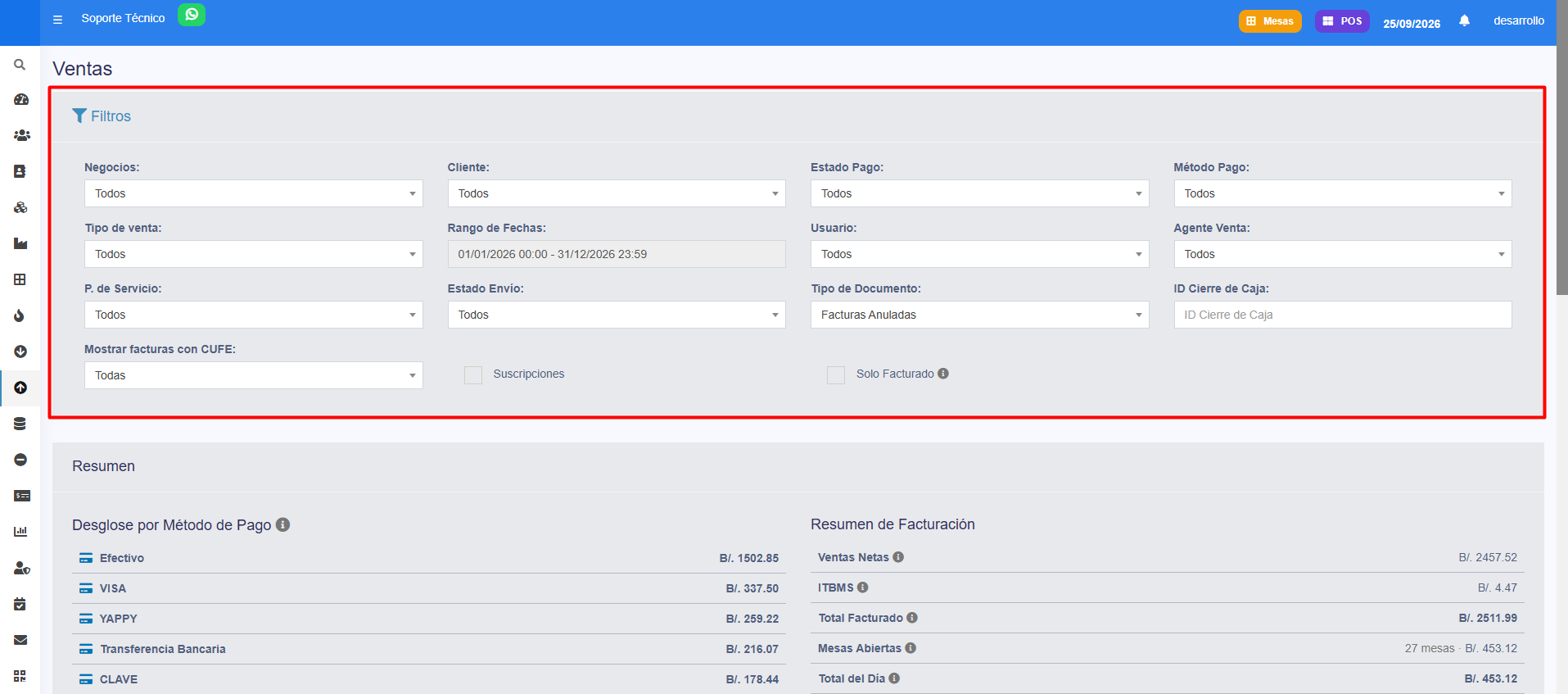Image resolution: width=1568 pixels, height=694 pixels.
Task: Open the Agente Venta dropdown
Action: [x=1343, y=254]
